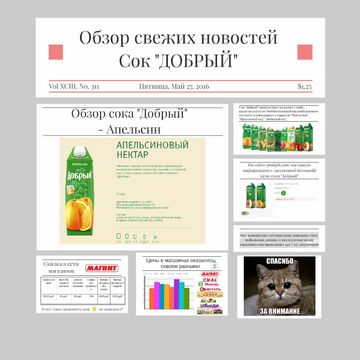Click the price "$1.25" in the header
Image resolution: width=360 pixels, height=360 pixels.
point(305,86)
